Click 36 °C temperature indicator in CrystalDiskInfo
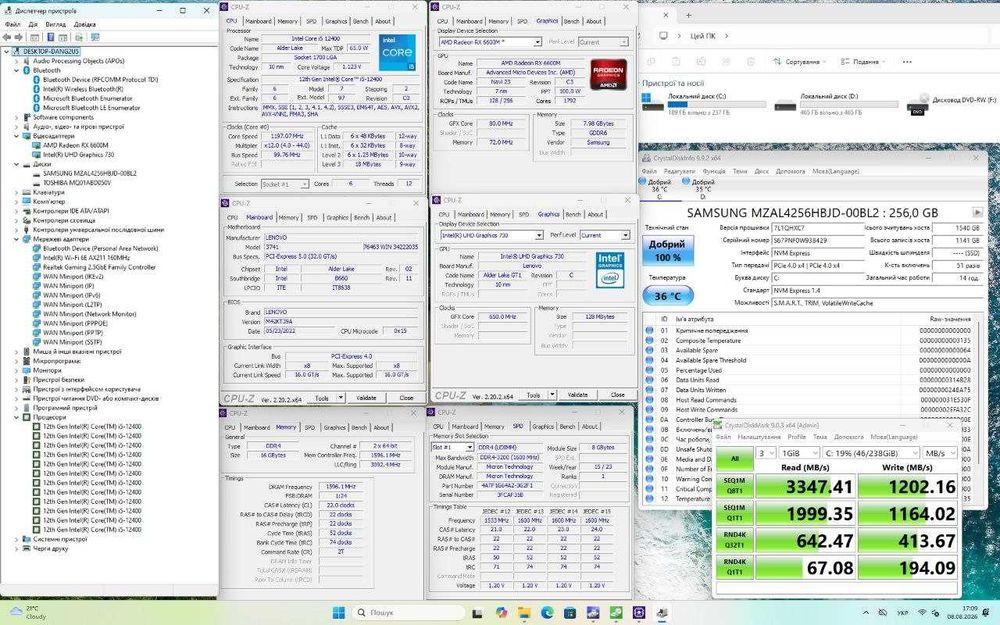This screenshot has width=1000, height=625. [667, 296]
